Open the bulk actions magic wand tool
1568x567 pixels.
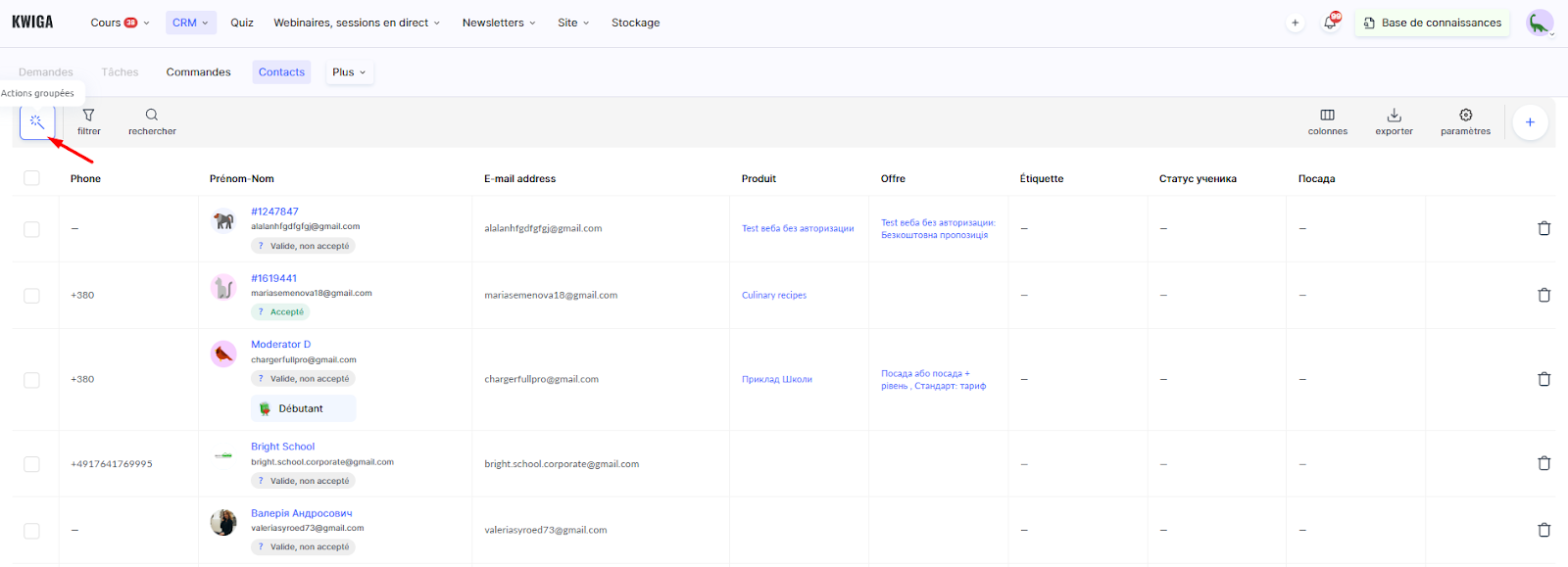(x=37, y=122)
